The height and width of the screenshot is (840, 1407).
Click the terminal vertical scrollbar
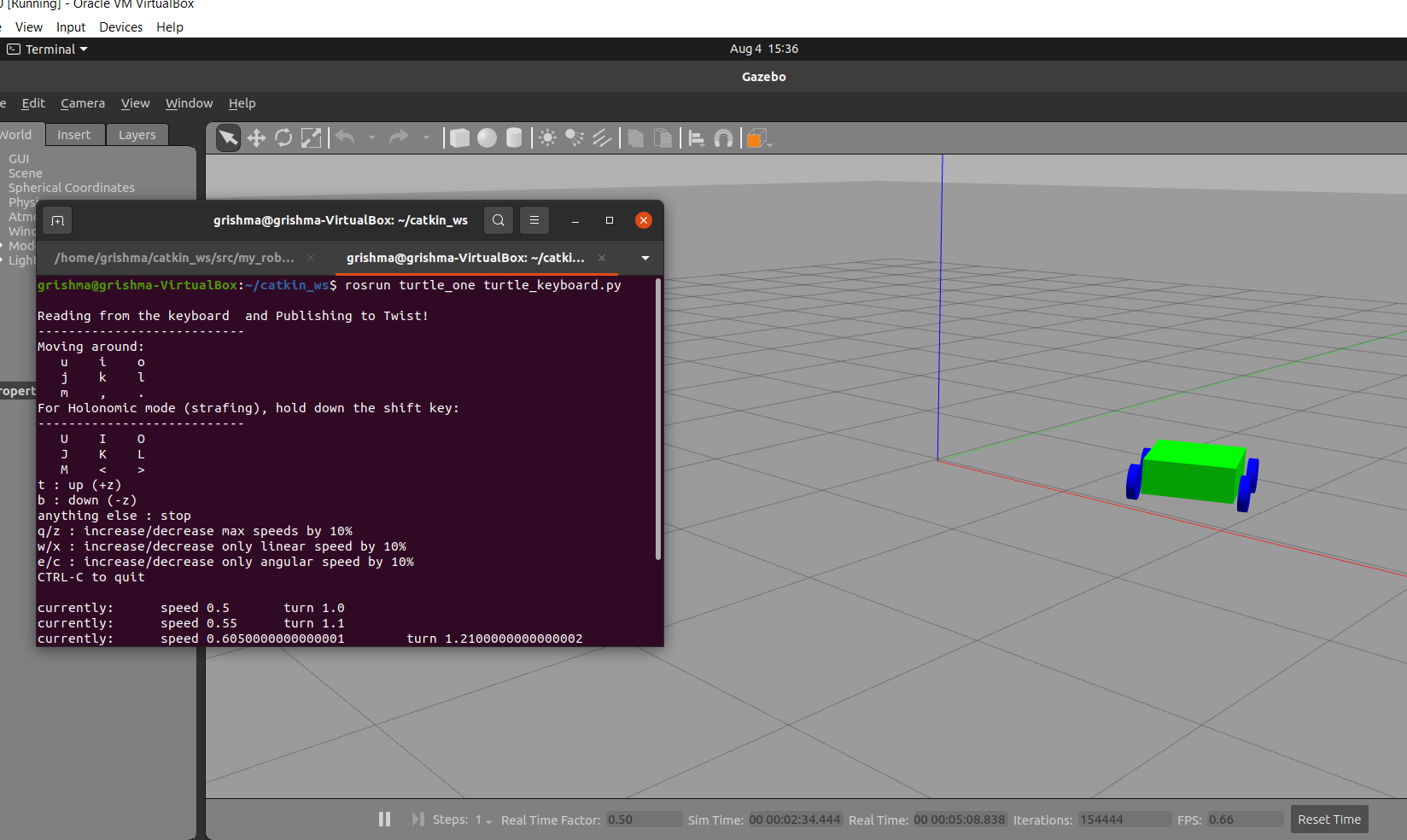coord(658,419)
